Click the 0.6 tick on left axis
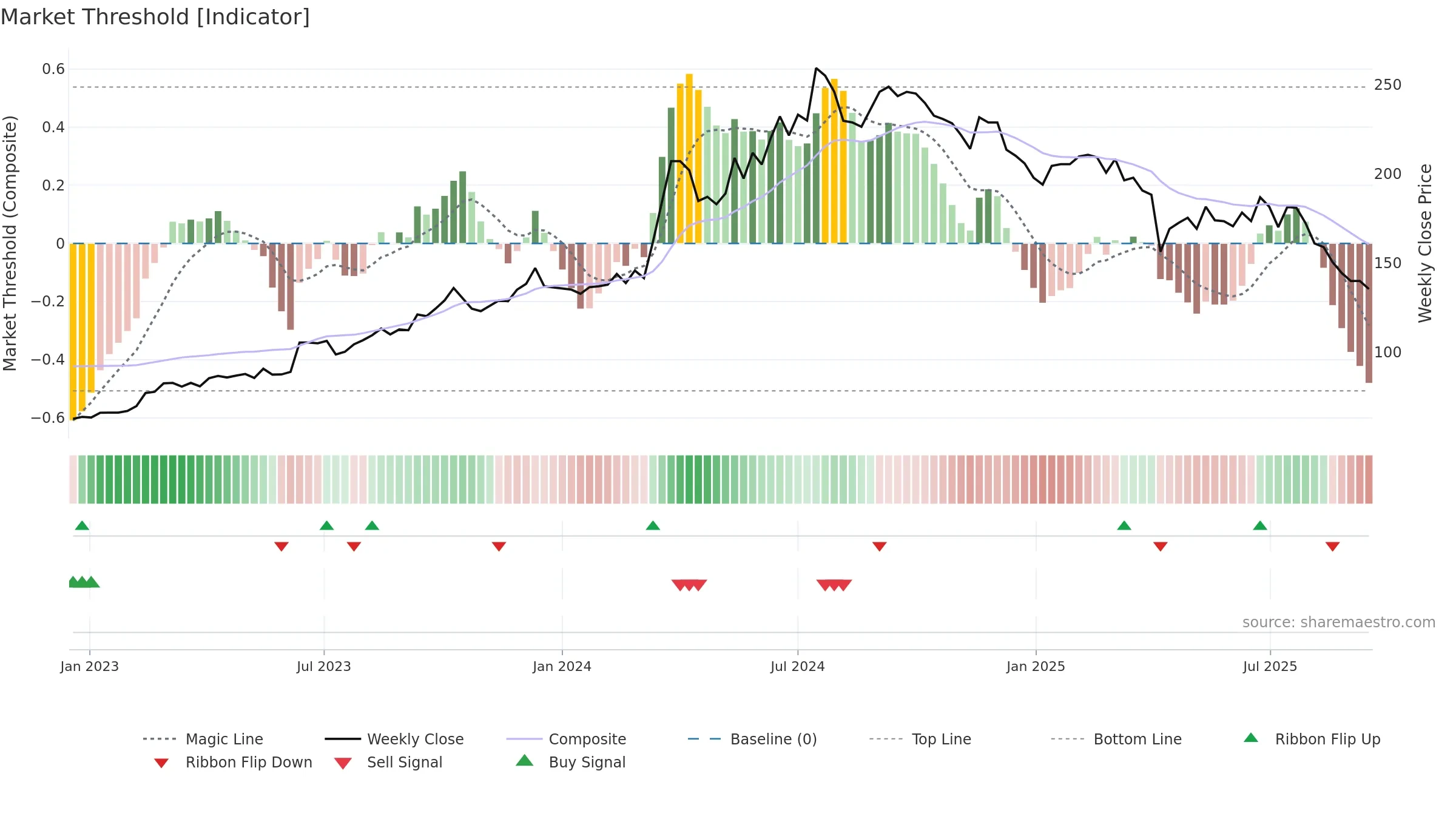The width and height of the screenshot is (1456, 819). point(53,69)
